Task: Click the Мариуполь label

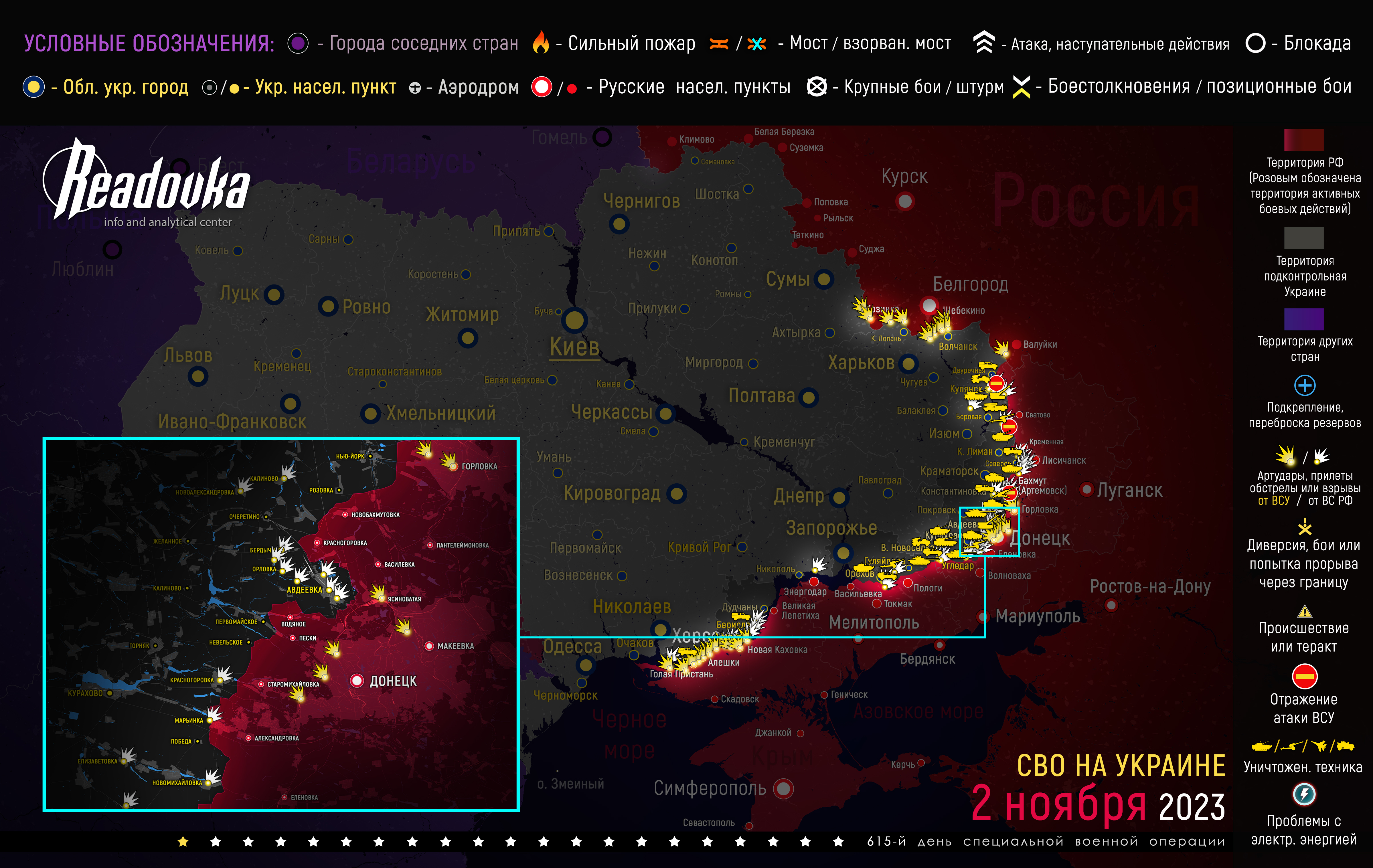Action: [x=1038, y=616]
